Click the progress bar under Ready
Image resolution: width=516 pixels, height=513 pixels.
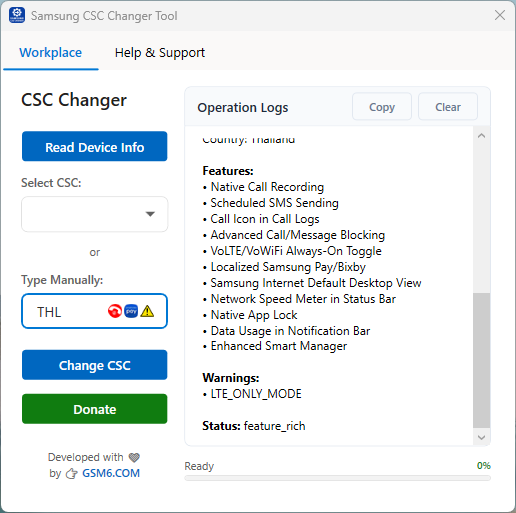[337, 478]
